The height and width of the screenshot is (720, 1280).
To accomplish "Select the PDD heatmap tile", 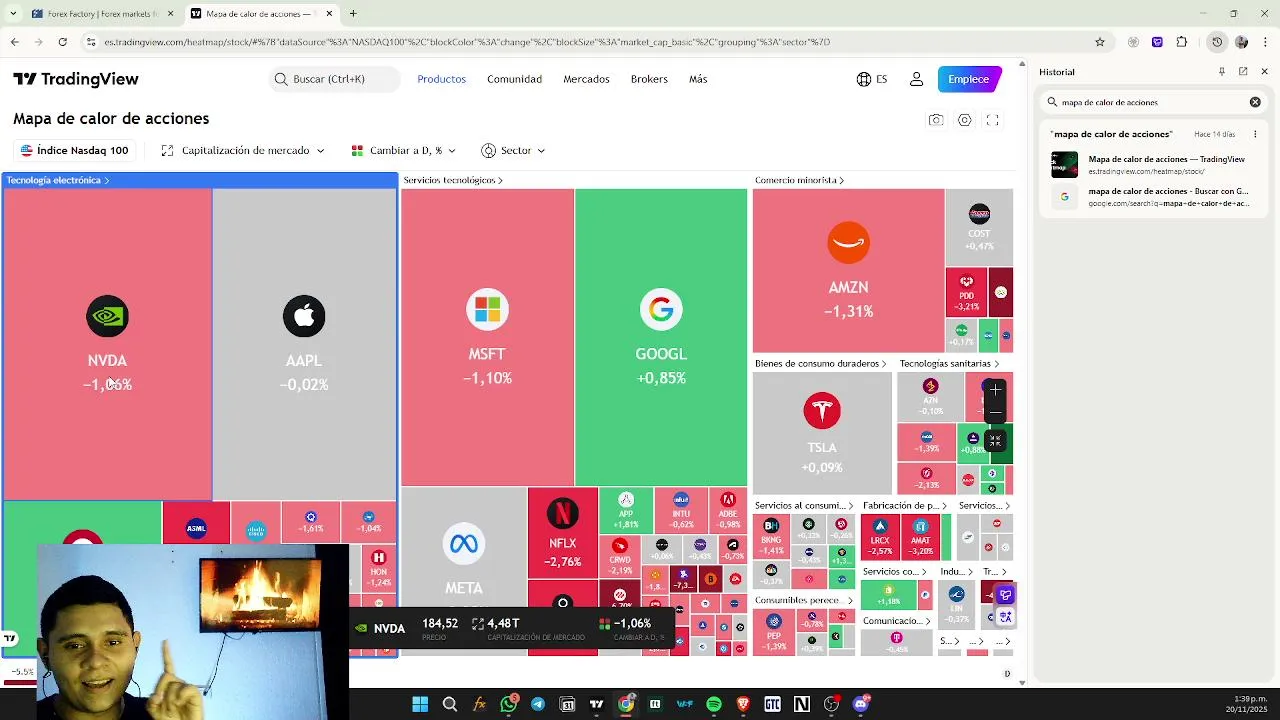I will pos(966,292).
